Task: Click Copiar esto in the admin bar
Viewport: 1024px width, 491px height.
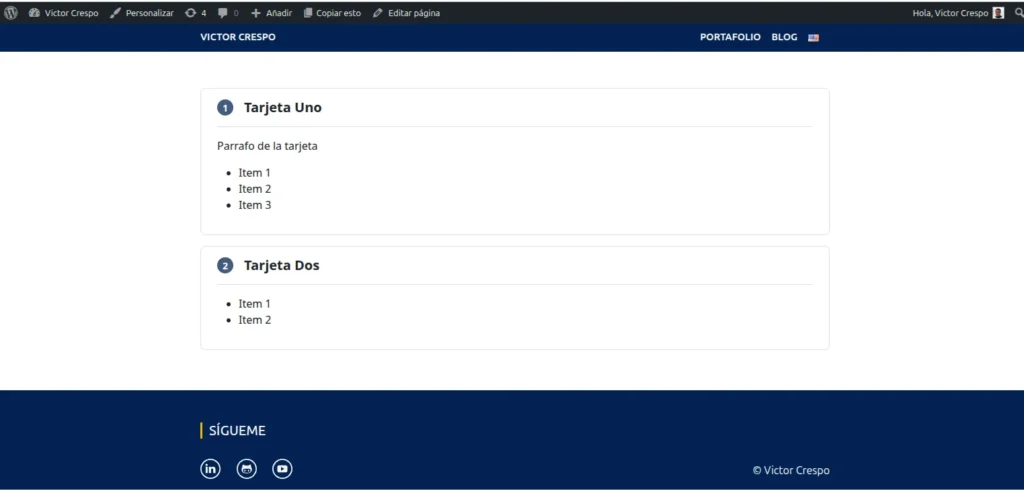Action: (332, 13)
